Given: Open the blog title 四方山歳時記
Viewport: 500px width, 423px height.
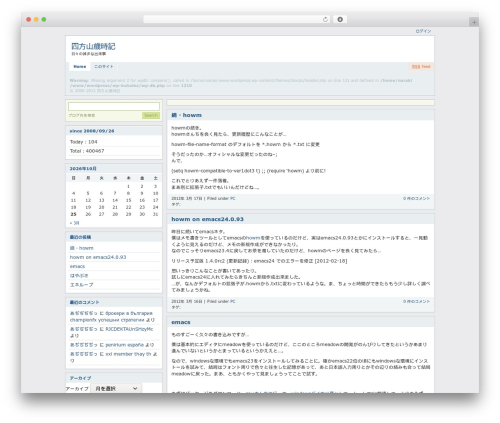Looking at the screenshot, I should (93, 46).
